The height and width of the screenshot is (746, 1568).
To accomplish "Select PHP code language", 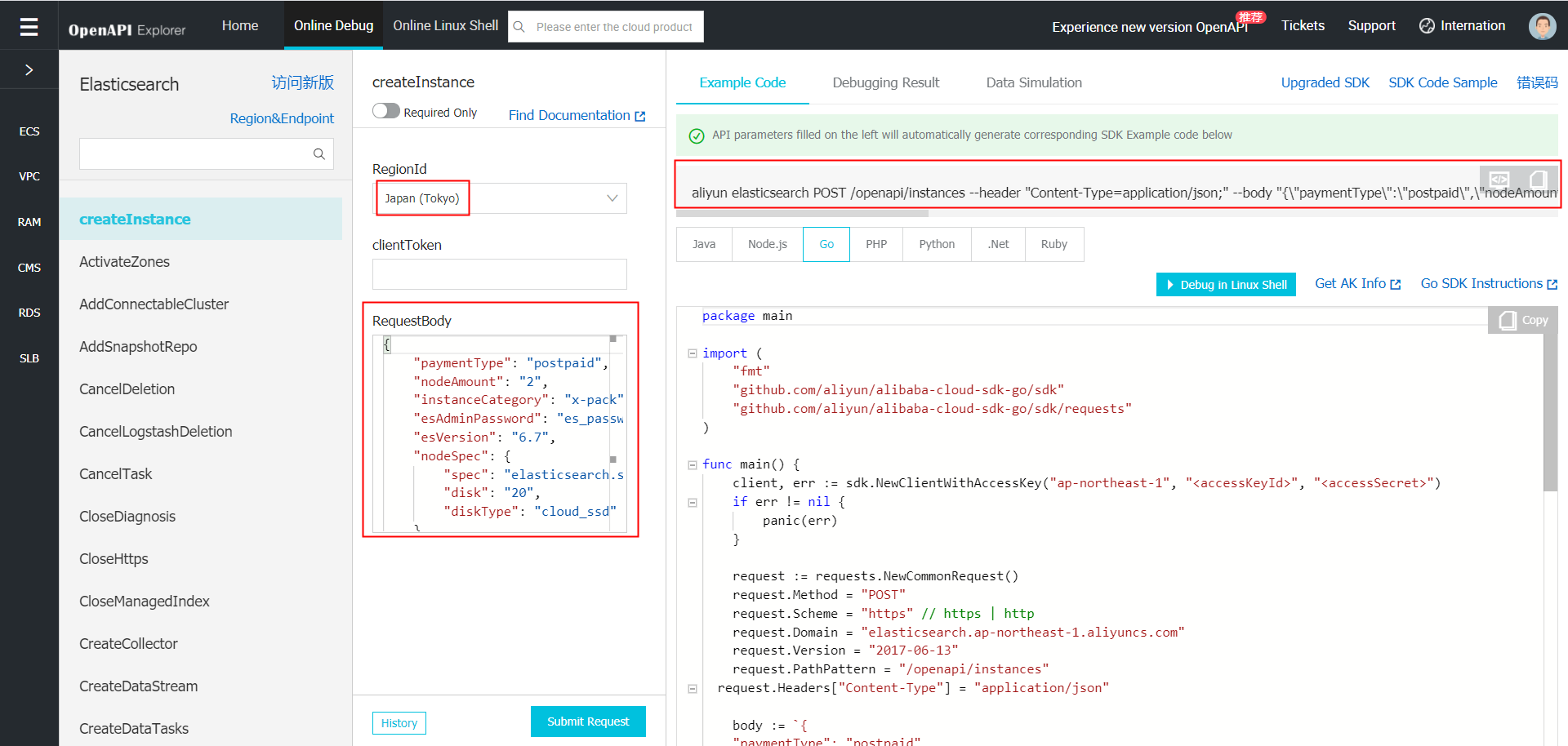I will (x=876, y=244).
